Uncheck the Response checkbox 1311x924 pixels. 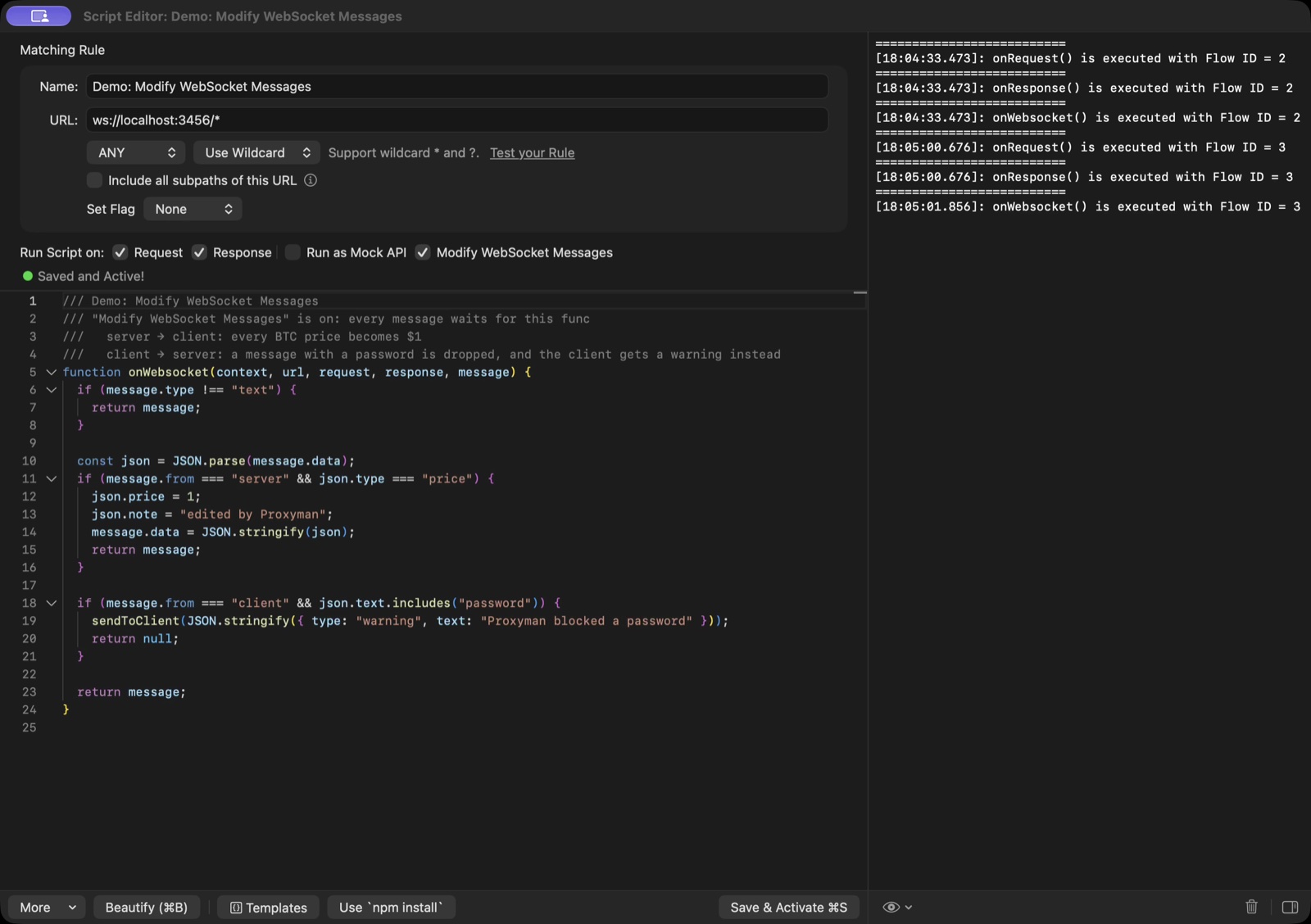199,252
